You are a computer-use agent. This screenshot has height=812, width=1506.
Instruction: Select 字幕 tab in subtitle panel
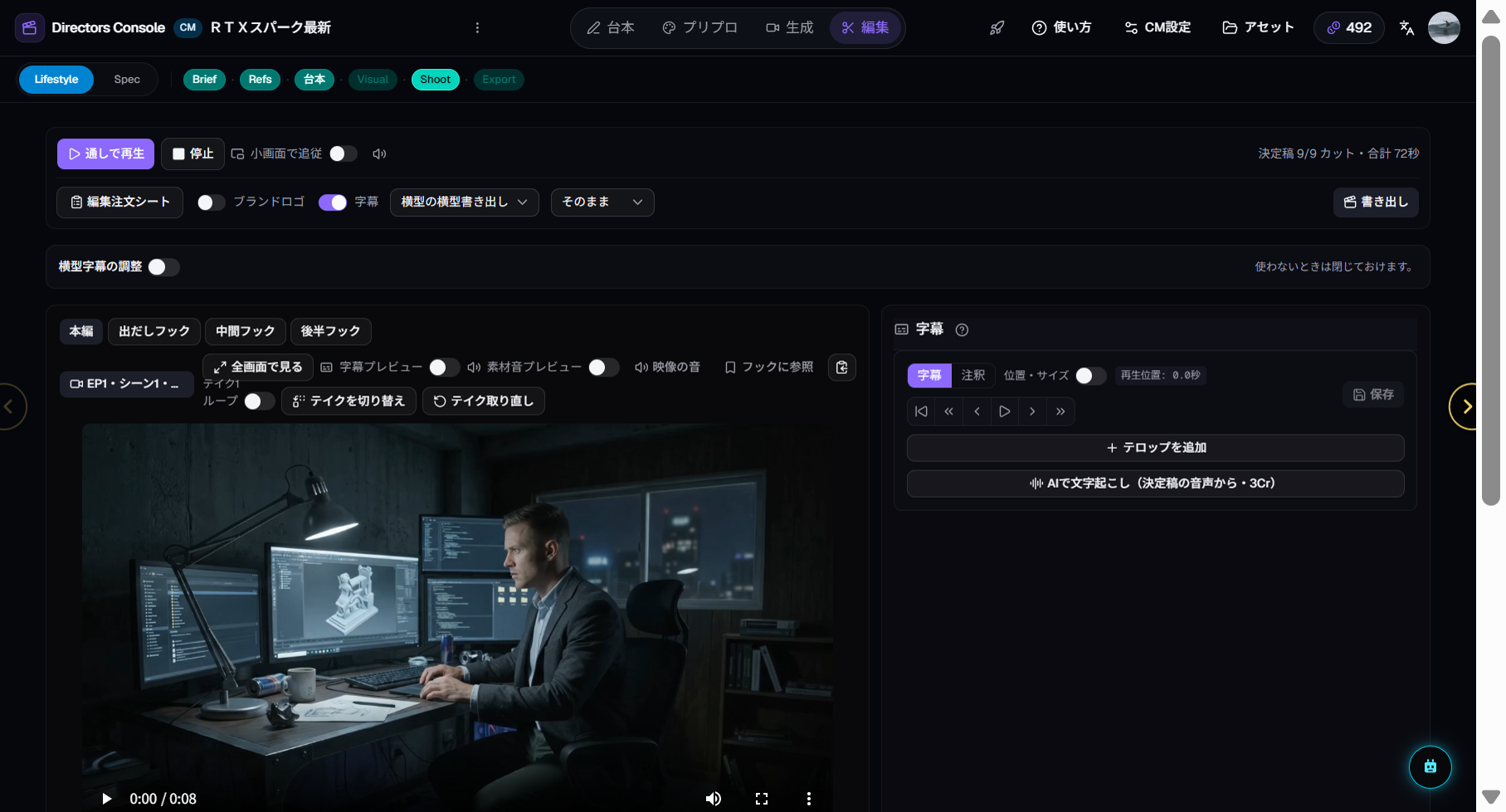(x=929, y=376)
